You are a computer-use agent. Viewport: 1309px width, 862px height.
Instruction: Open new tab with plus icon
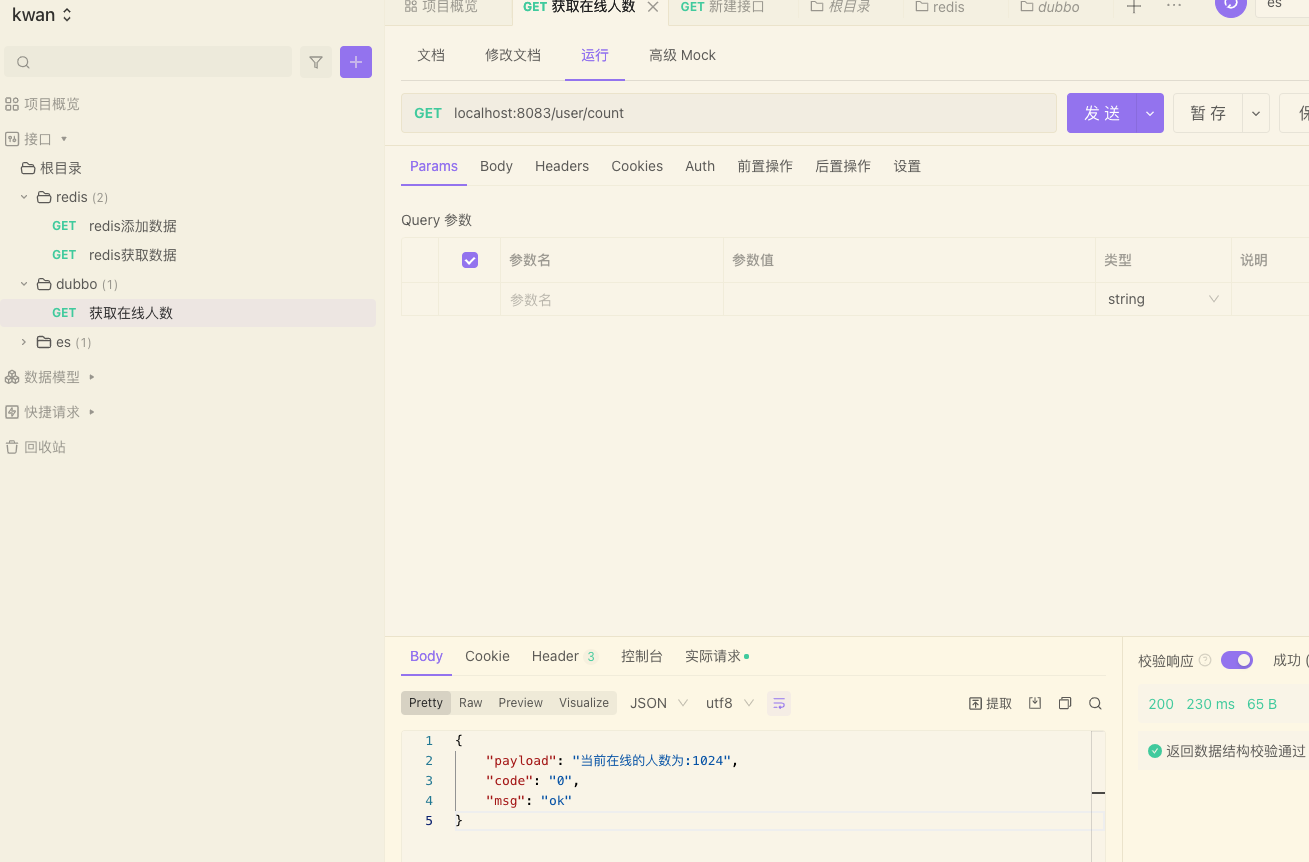point(1133,7)
